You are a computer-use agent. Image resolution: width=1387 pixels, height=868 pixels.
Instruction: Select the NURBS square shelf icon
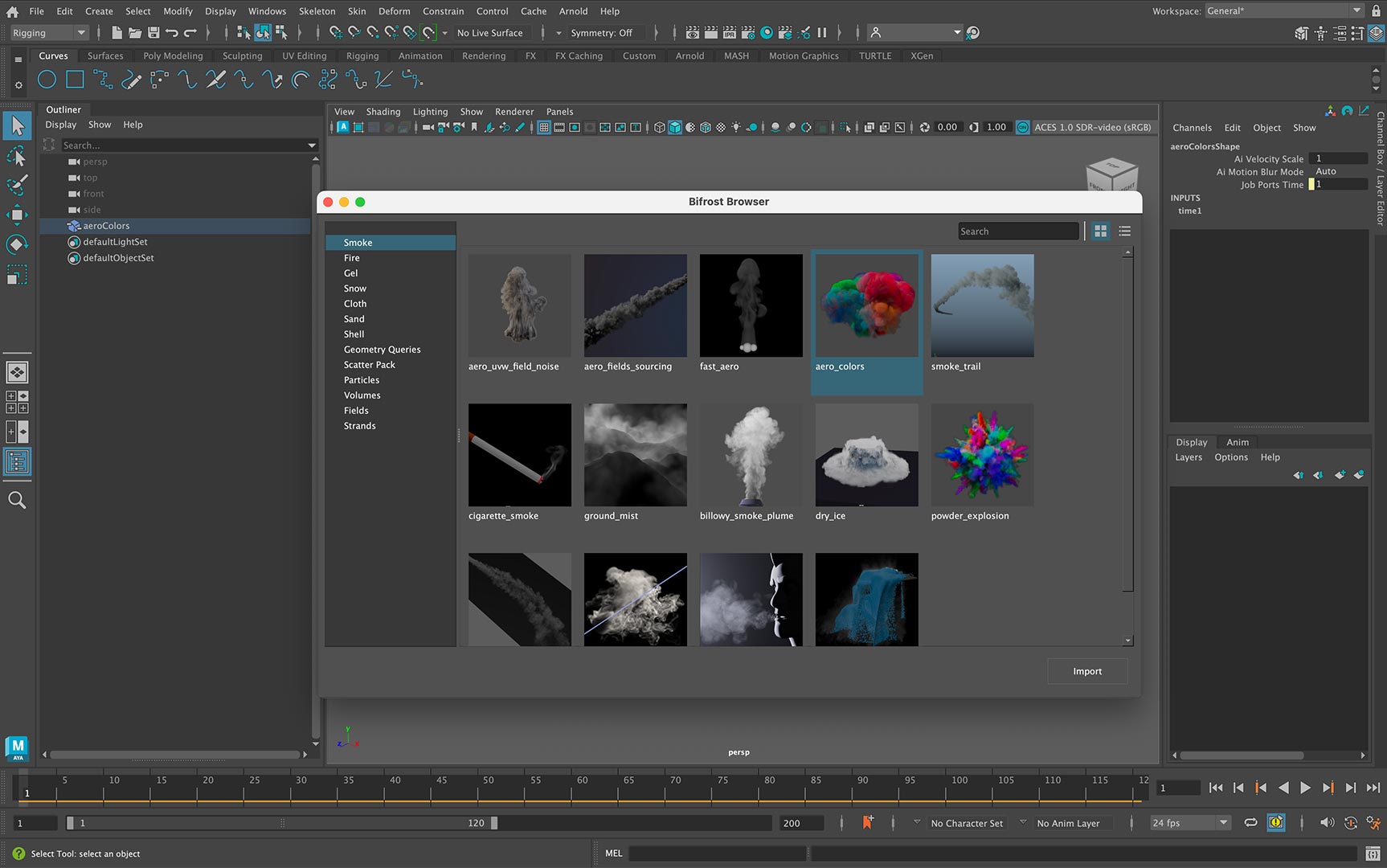pos(75,80)
